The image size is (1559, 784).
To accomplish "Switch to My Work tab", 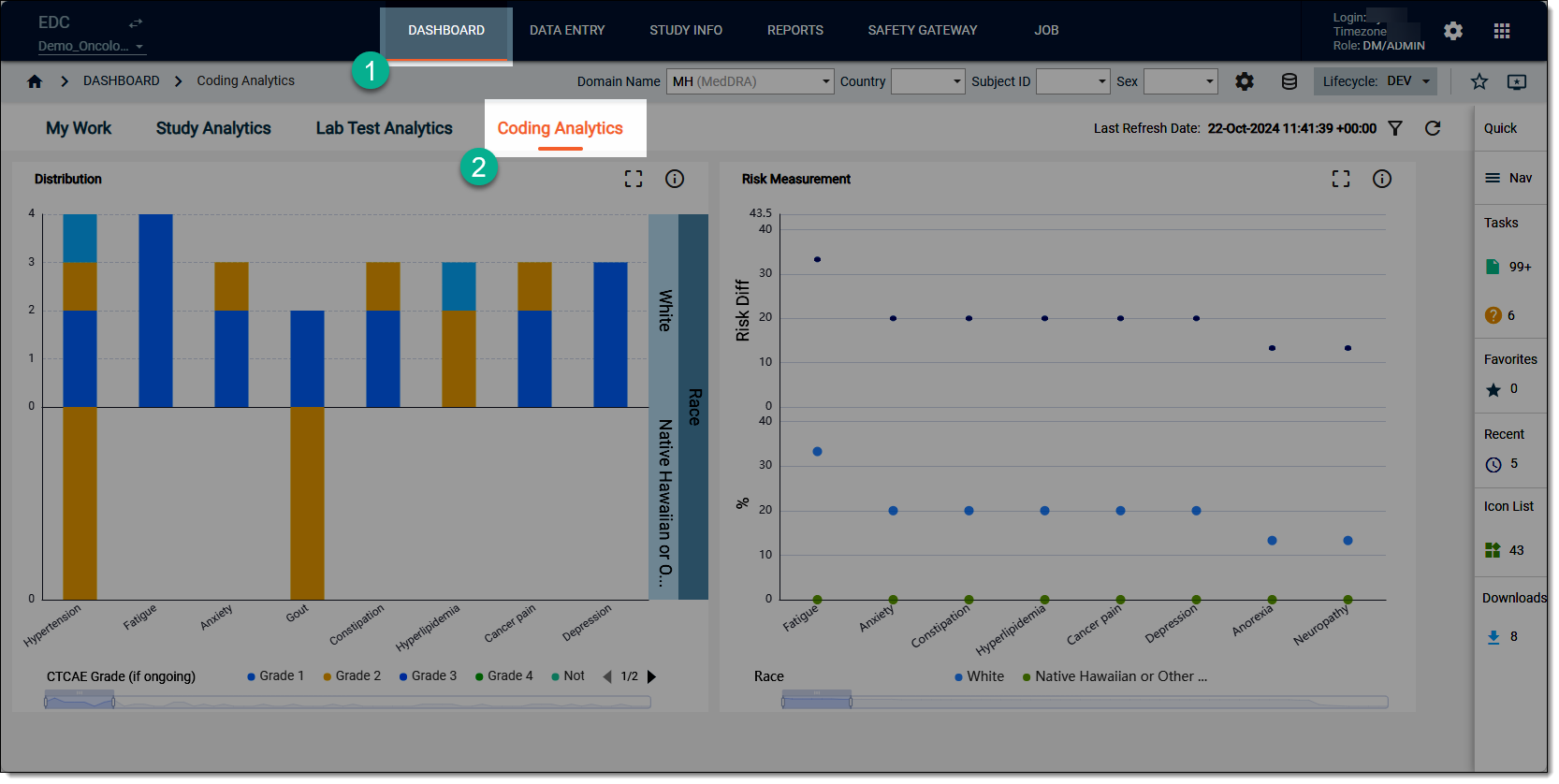I will click(79, 128).
